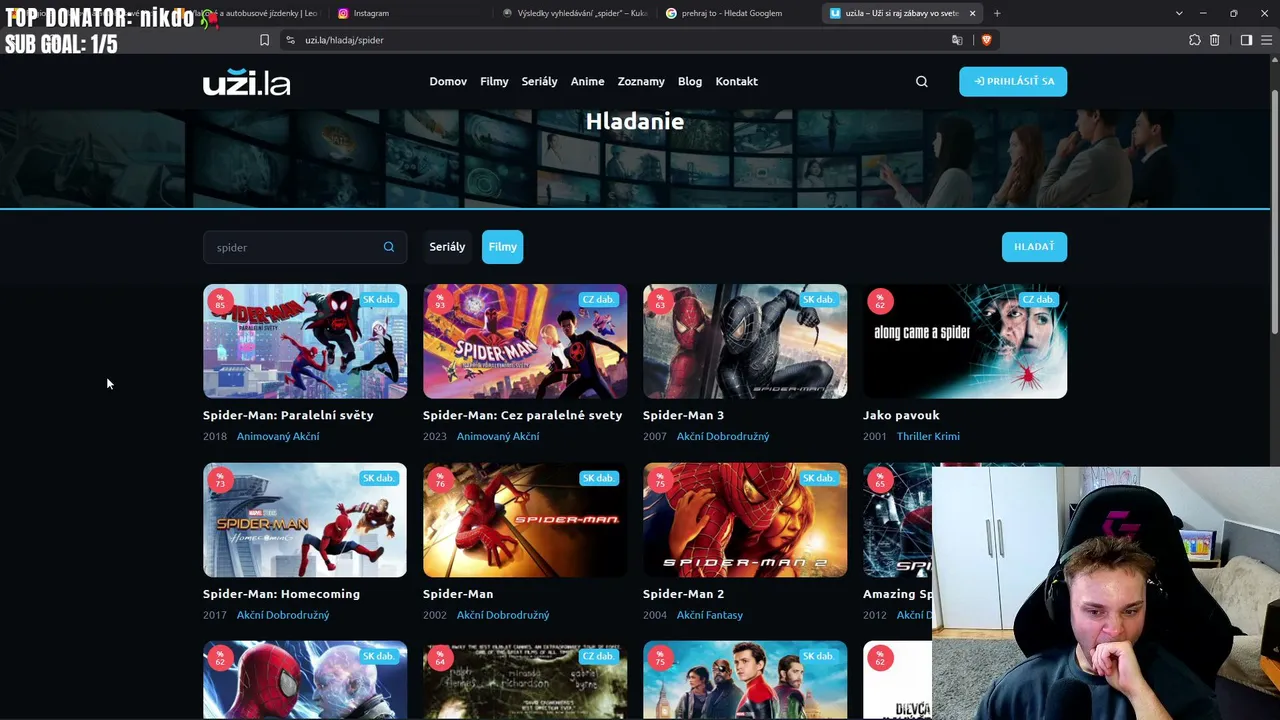1280x720 pixels.
Task: Open Zoznamy in the navigation menu
Action: click(x=641, y=82)
